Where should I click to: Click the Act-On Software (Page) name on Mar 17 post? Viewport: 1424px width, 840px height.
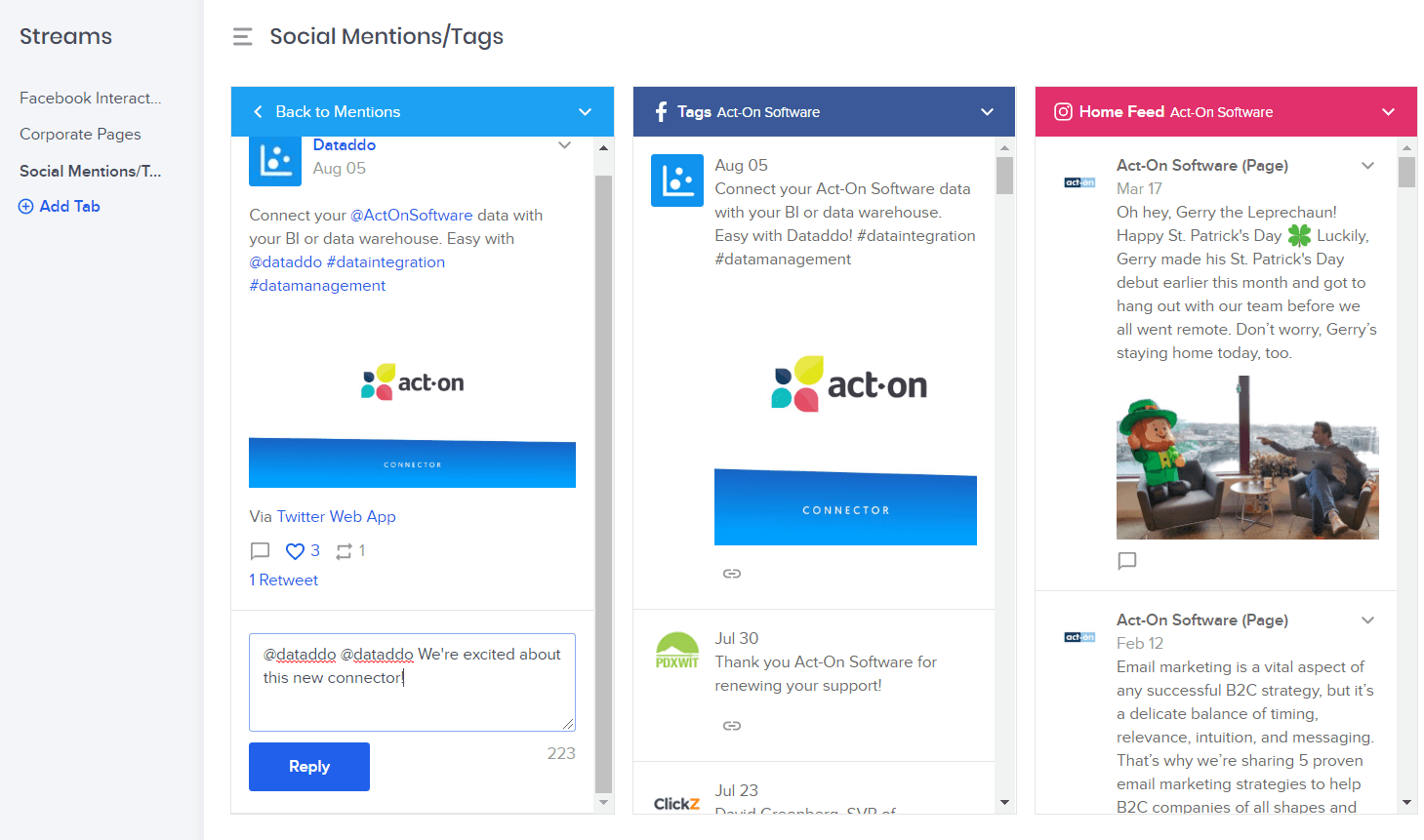(1202, 166)
